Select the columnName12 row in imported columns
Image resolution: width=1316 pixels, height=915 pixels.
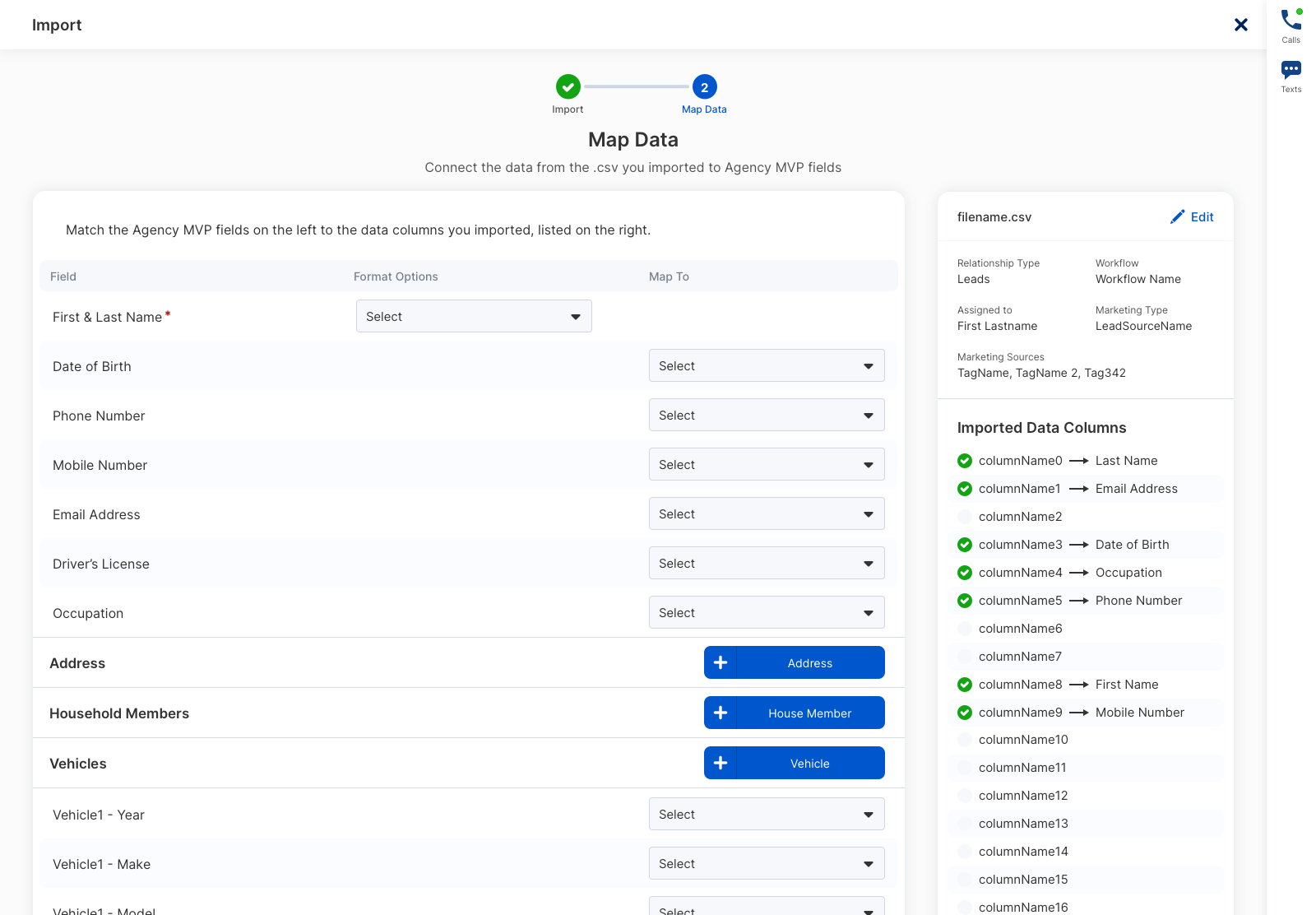pyautogui.click(x=1023, y=796)
